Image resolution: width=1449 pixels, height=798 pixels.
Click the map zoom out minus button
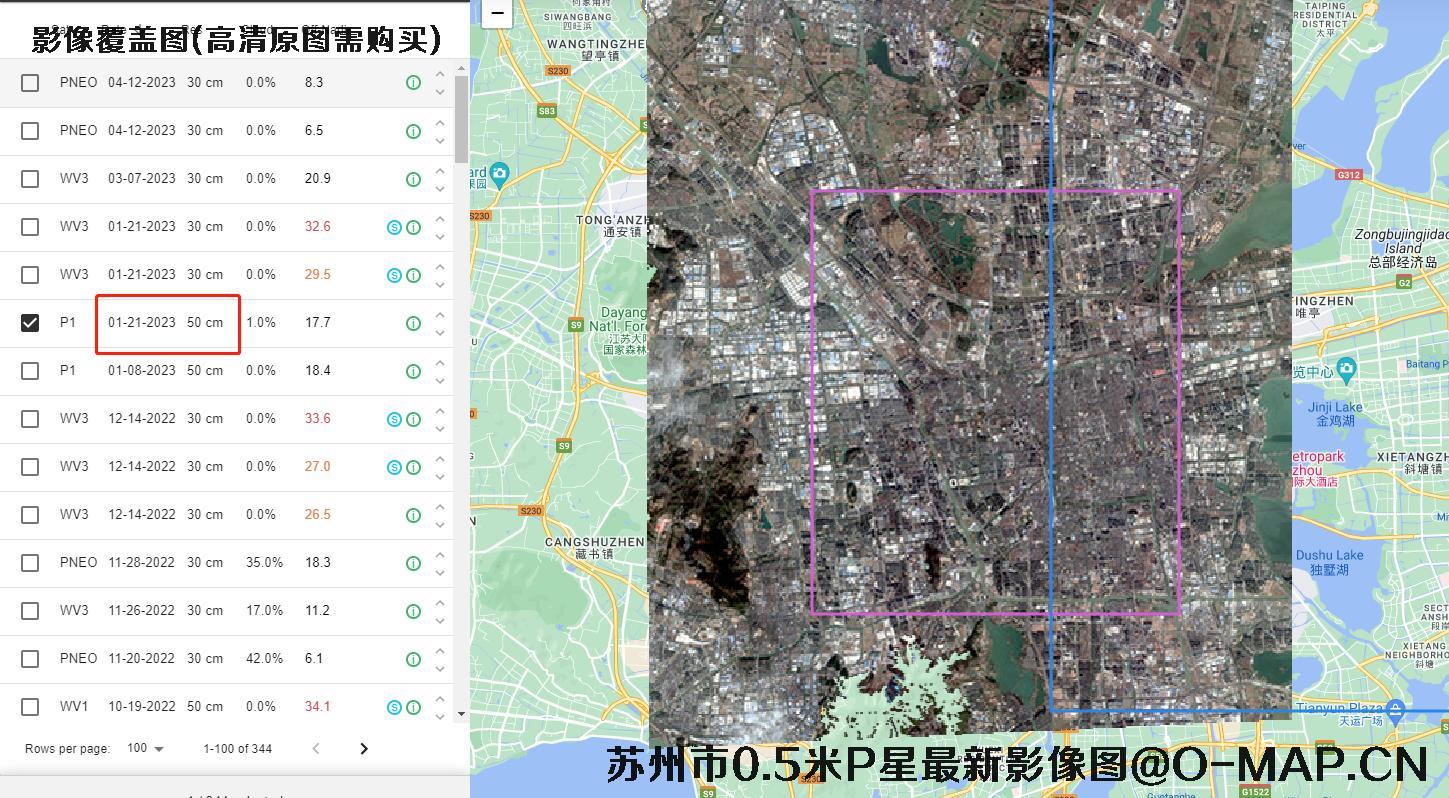pyautogui.click(x=497, y=13)
